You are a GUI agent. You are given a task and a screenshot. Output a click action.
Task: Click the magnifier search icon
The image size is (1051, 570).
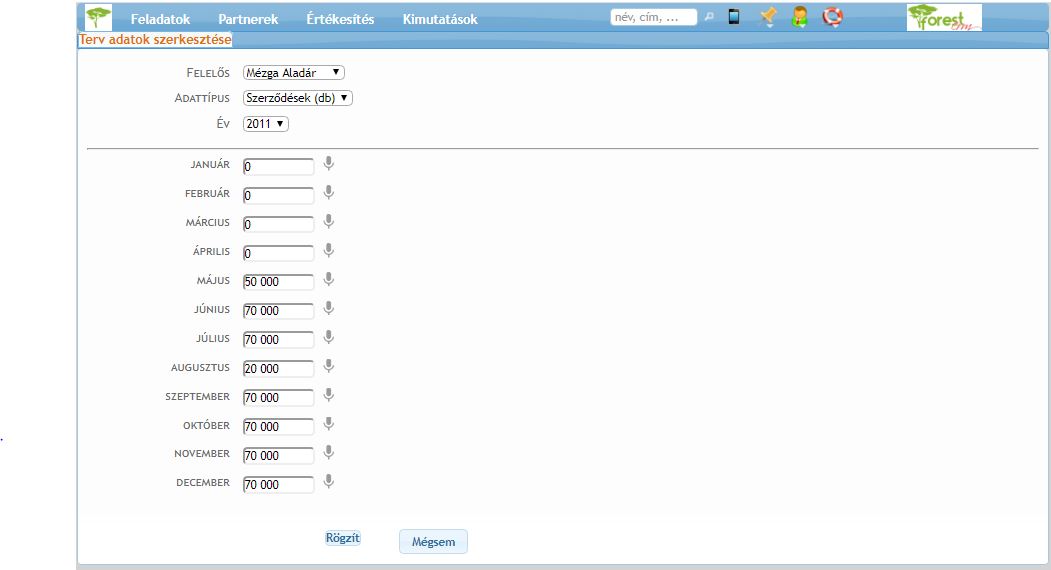(709, 17)
